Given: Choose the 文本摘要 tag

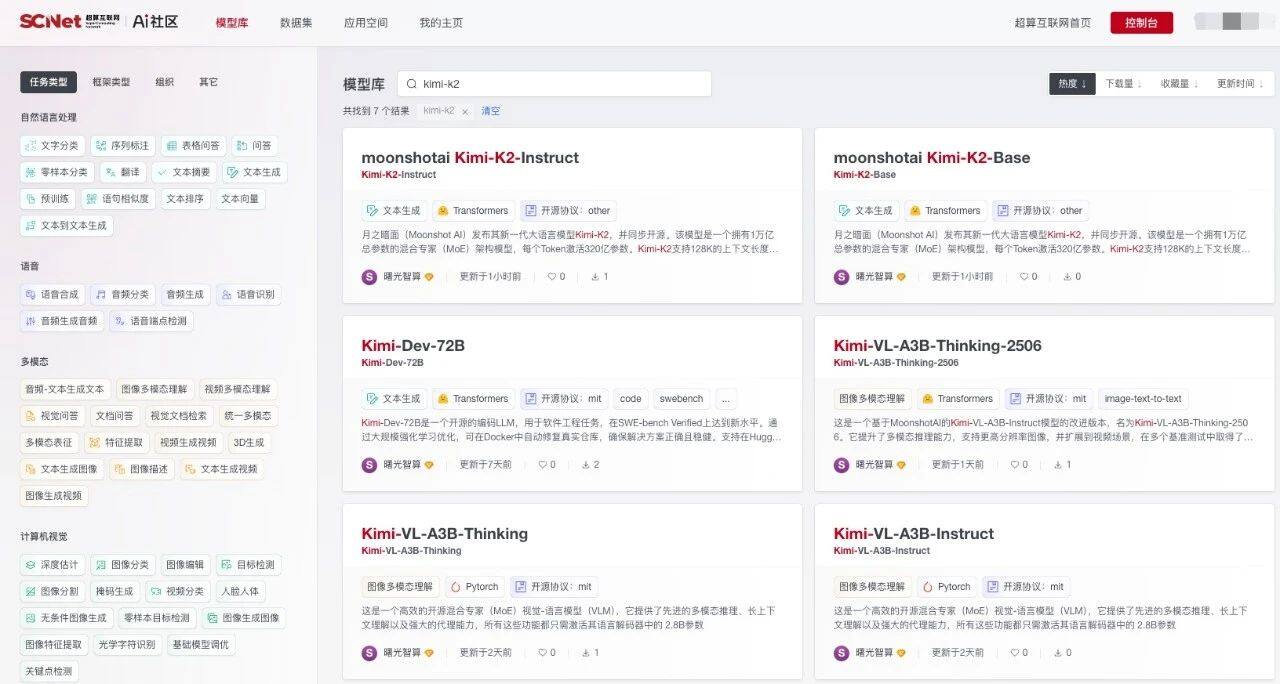Looking at the screenshot, I should coord(184,172).
